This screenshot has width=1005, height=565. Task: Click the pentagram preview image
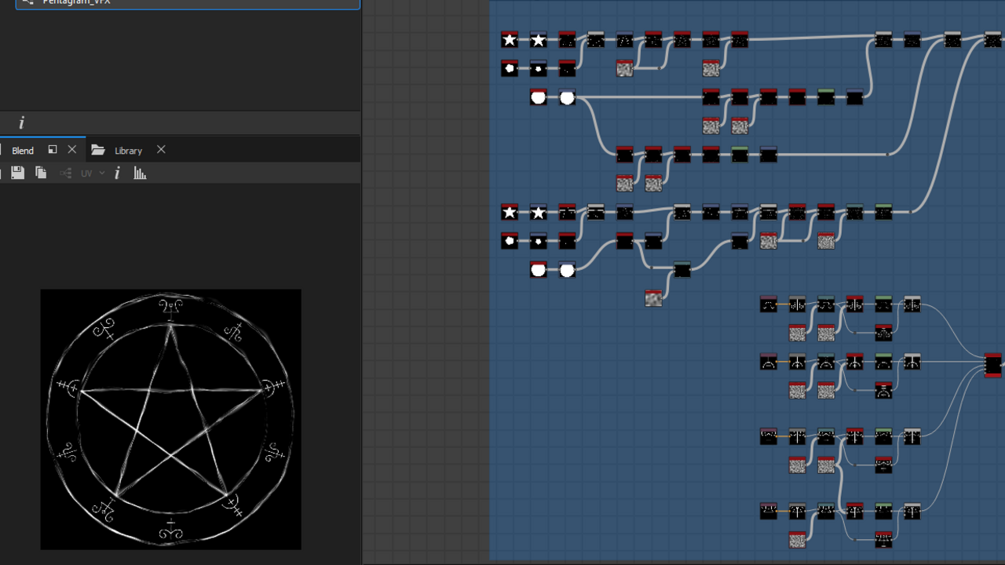[x=170, y=419]
